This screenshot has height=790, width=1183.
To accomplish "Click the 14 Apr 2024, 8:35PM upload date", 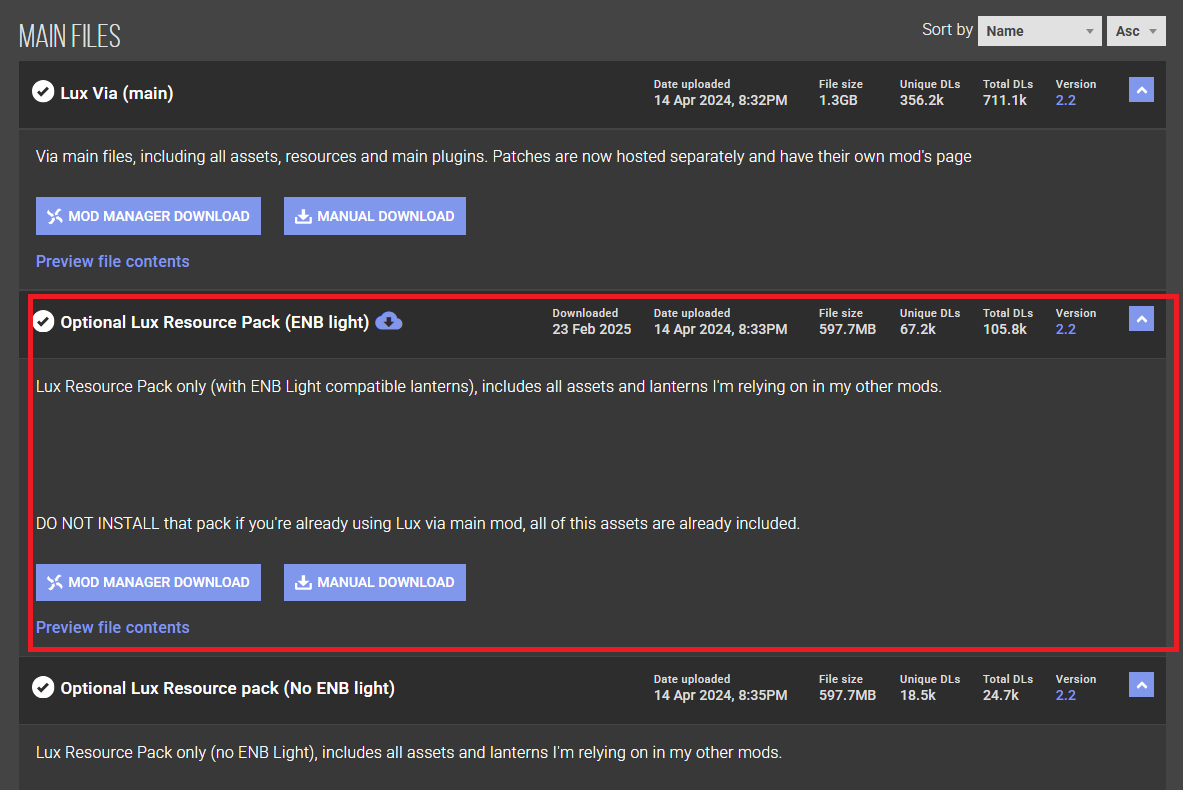I will click(x=721, y=696).
